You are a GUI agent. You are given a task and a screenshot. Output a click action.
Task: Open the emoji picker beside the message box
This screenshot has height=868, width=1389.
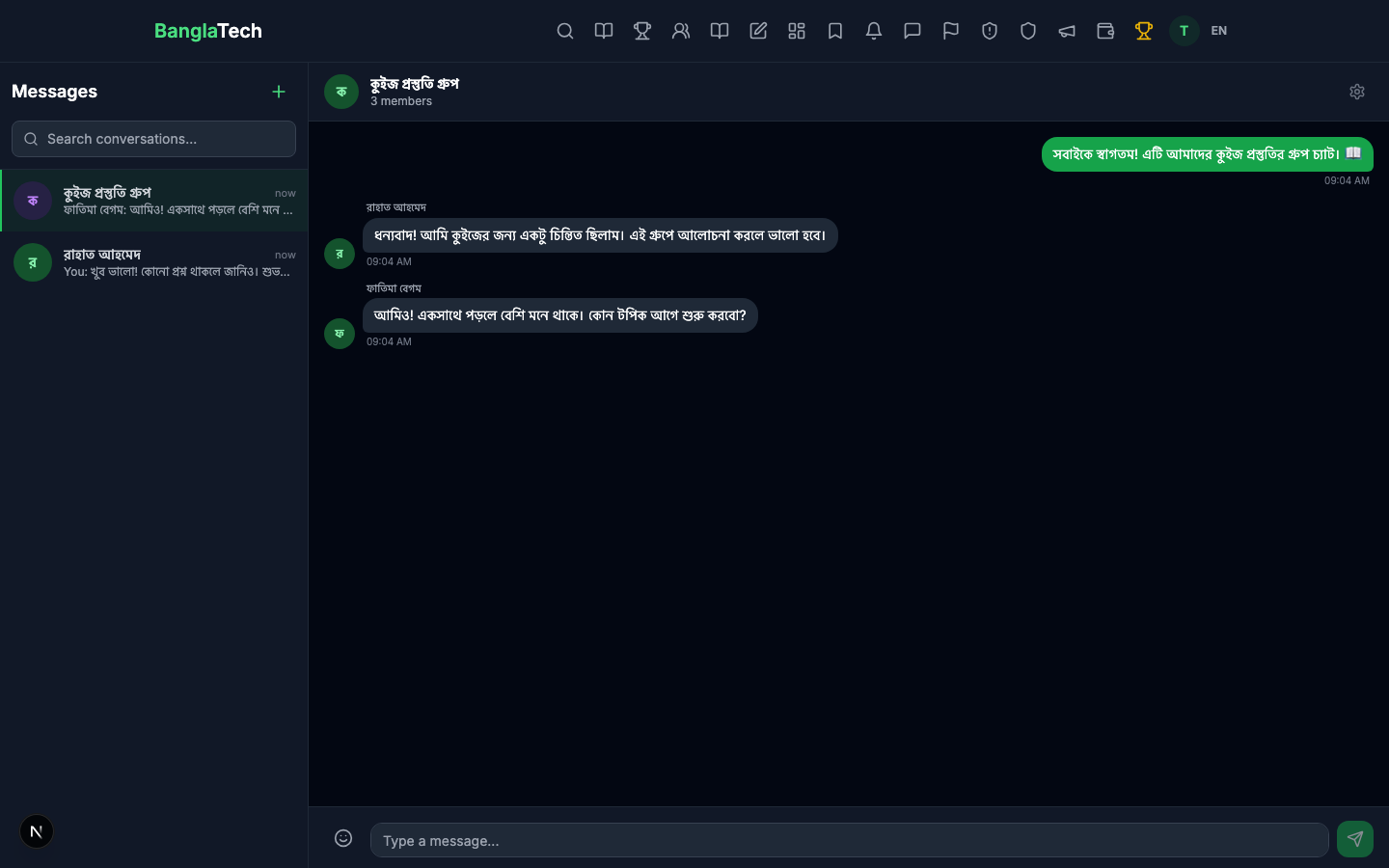click(x=343, y=838)
